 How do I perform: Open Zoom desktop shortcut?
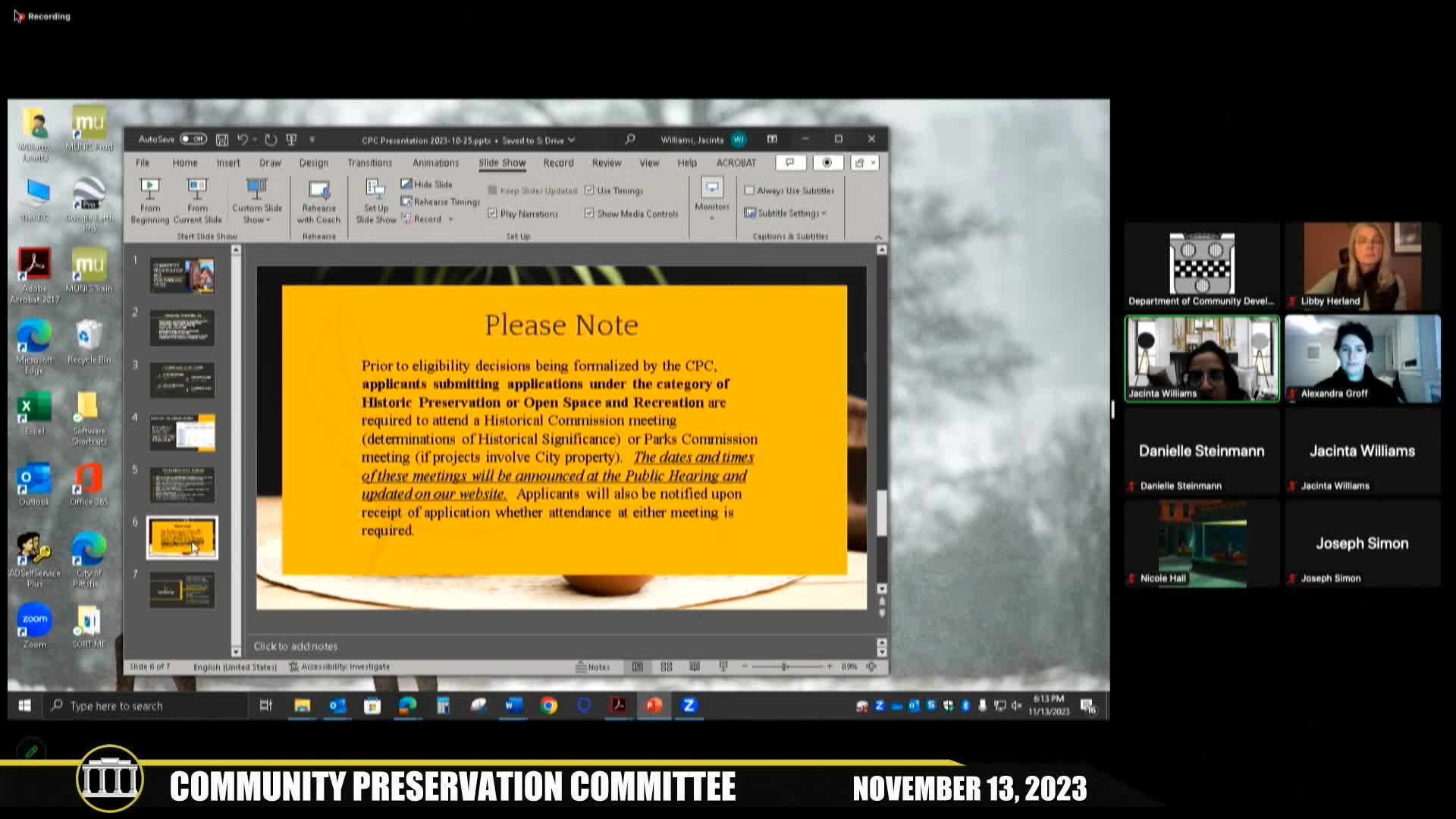(x=34, y=626)
